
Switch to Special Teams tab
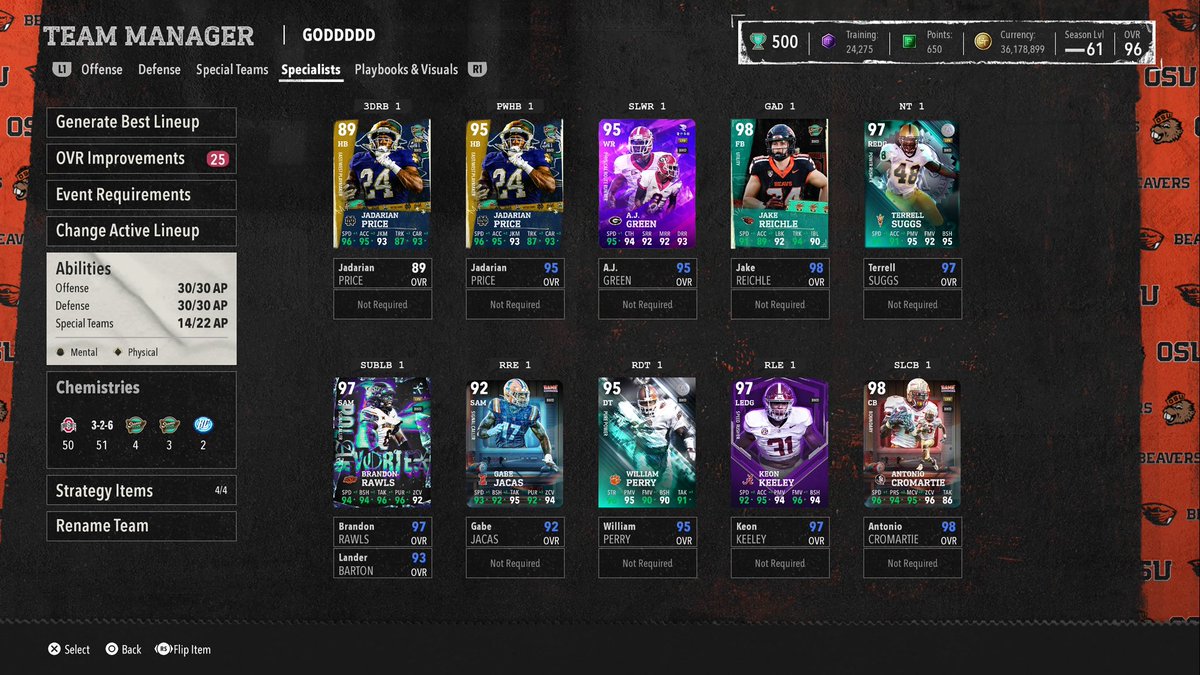pyautogui.click(x=232, y=70)
